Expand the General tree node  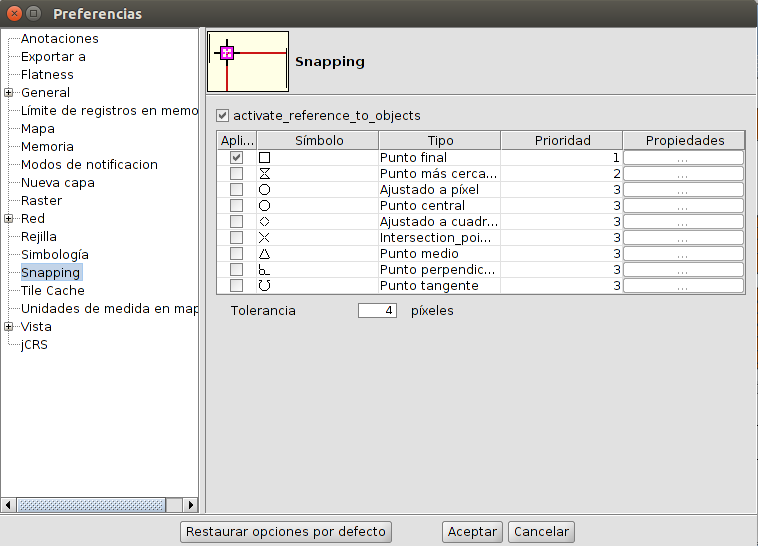click(x=8, y=93)
